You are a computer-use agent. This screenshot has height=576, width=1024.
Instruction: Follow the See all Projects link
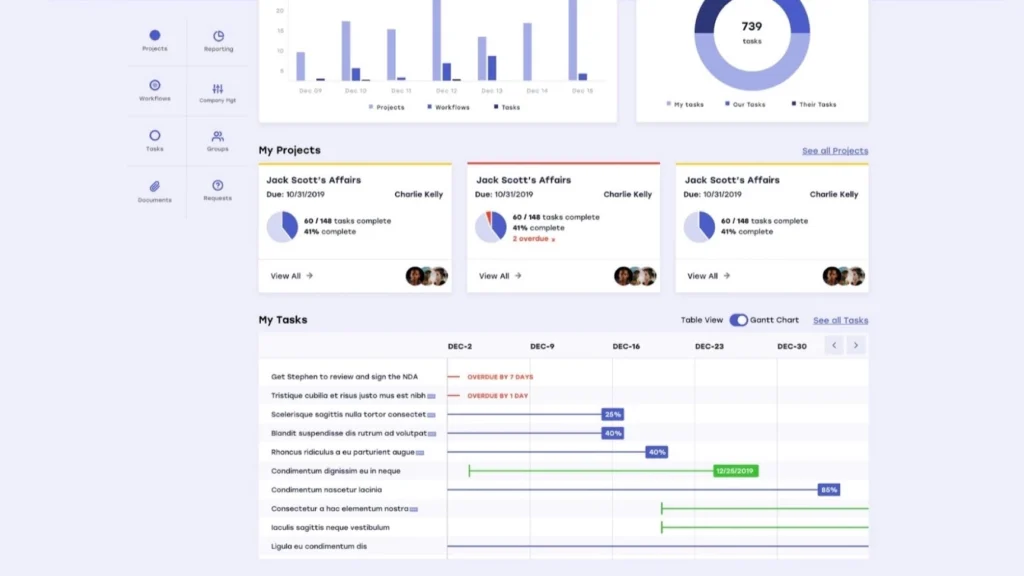point(834,149)
